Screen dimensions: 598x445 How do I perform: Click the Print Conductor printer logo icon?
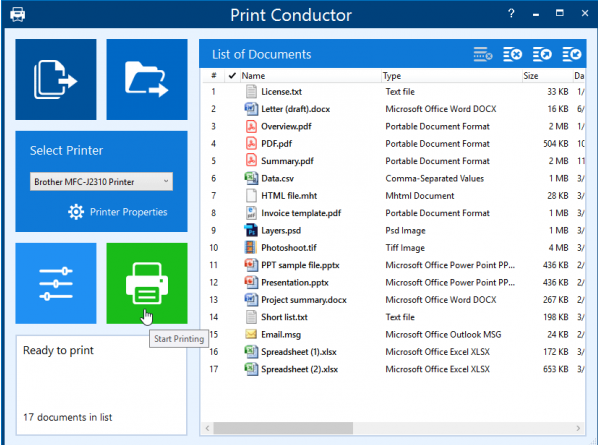coord(18,14)
